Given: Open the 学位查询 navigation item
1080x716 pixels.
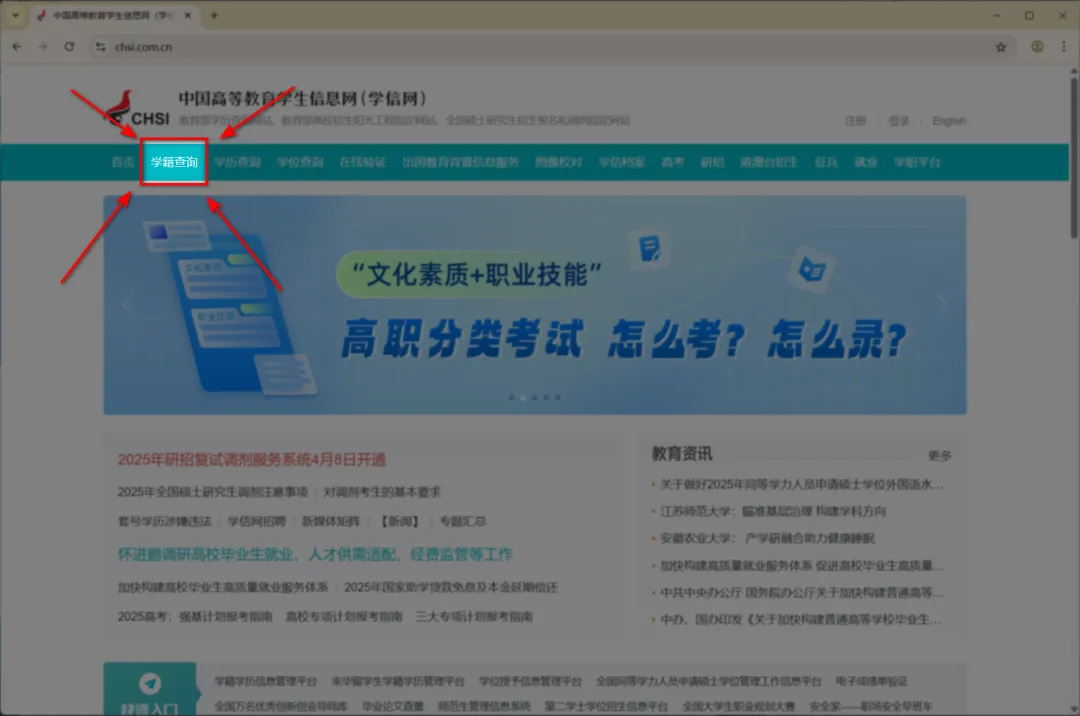Looking at the screenshot, I should [300, 162].
